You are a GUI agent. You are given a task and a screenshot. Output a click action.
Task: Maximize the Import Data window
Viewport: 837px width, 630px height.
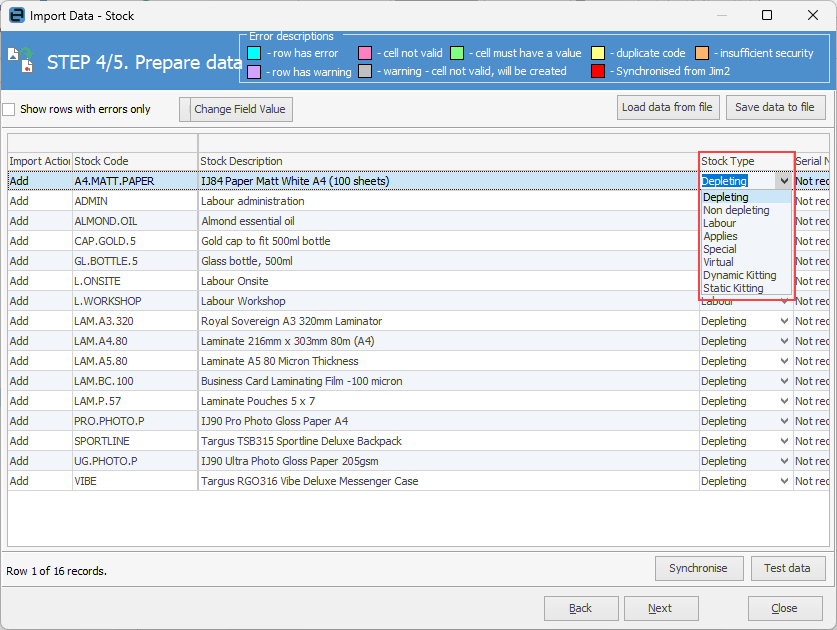coord(767,15)
